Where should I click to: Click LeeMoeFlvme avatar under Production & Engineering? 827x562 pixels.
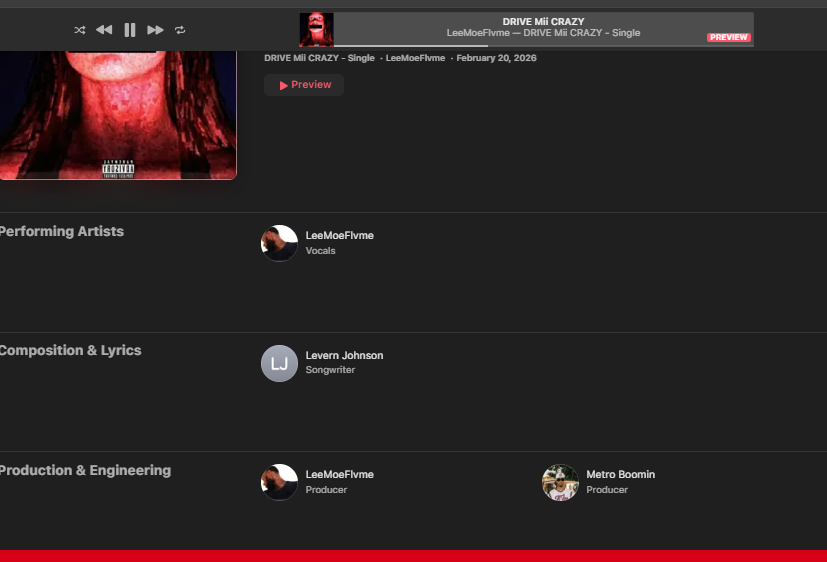point(280,482)
